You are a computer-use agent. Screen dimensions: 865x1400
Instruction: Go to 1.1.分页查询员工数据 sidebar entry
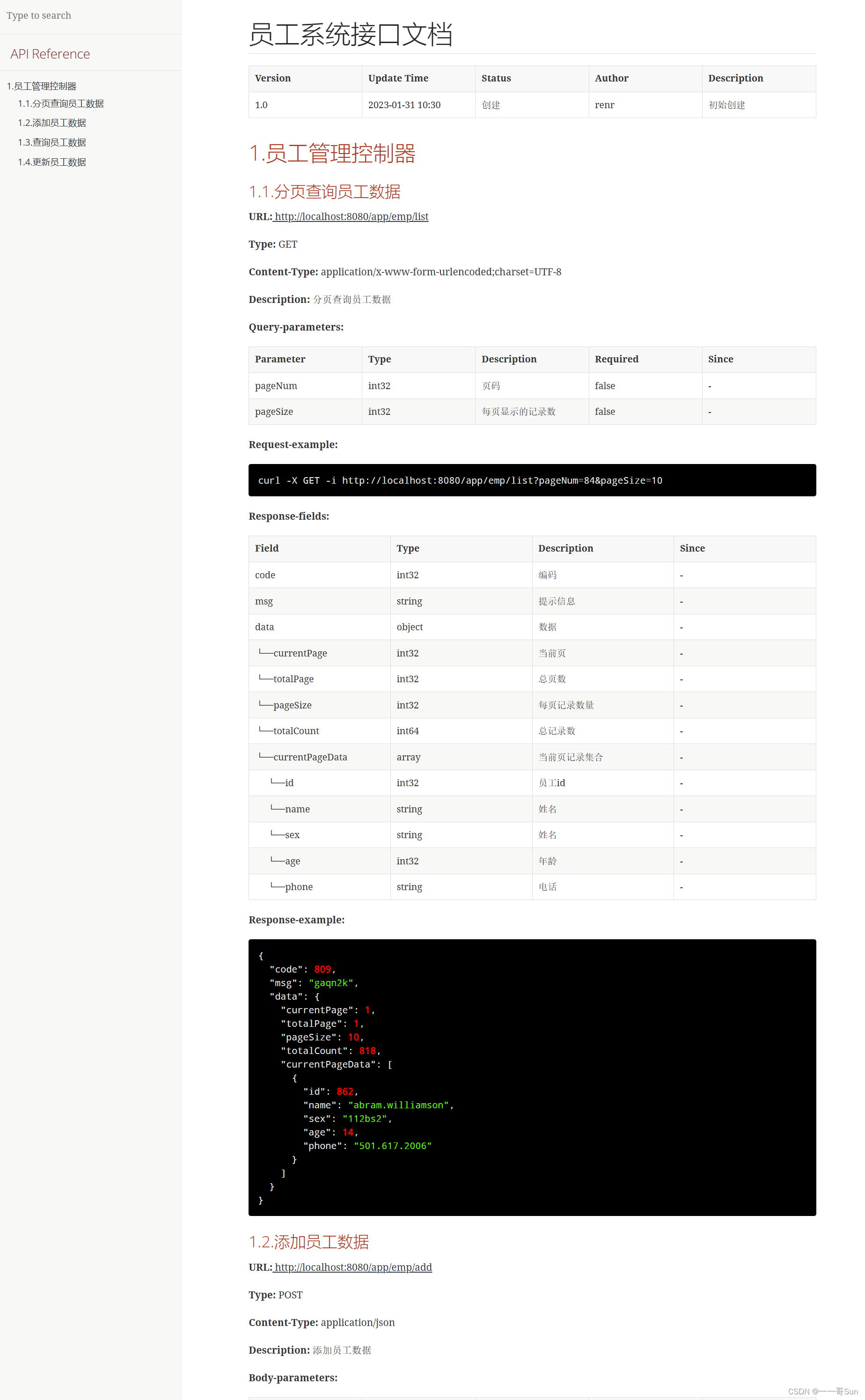pos(61,103)
